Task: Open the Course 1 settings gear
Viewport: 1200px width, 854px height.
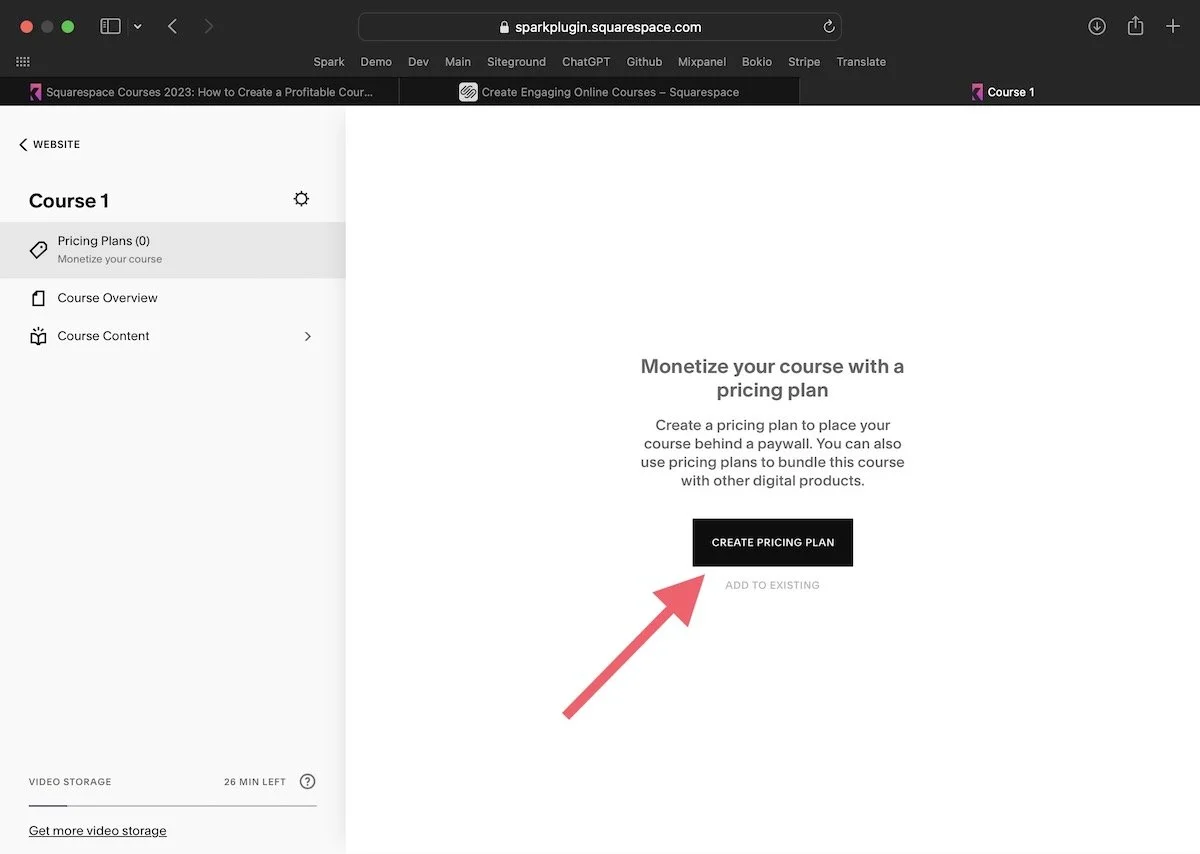Action: pyautogui.click(x=301, y=198)
